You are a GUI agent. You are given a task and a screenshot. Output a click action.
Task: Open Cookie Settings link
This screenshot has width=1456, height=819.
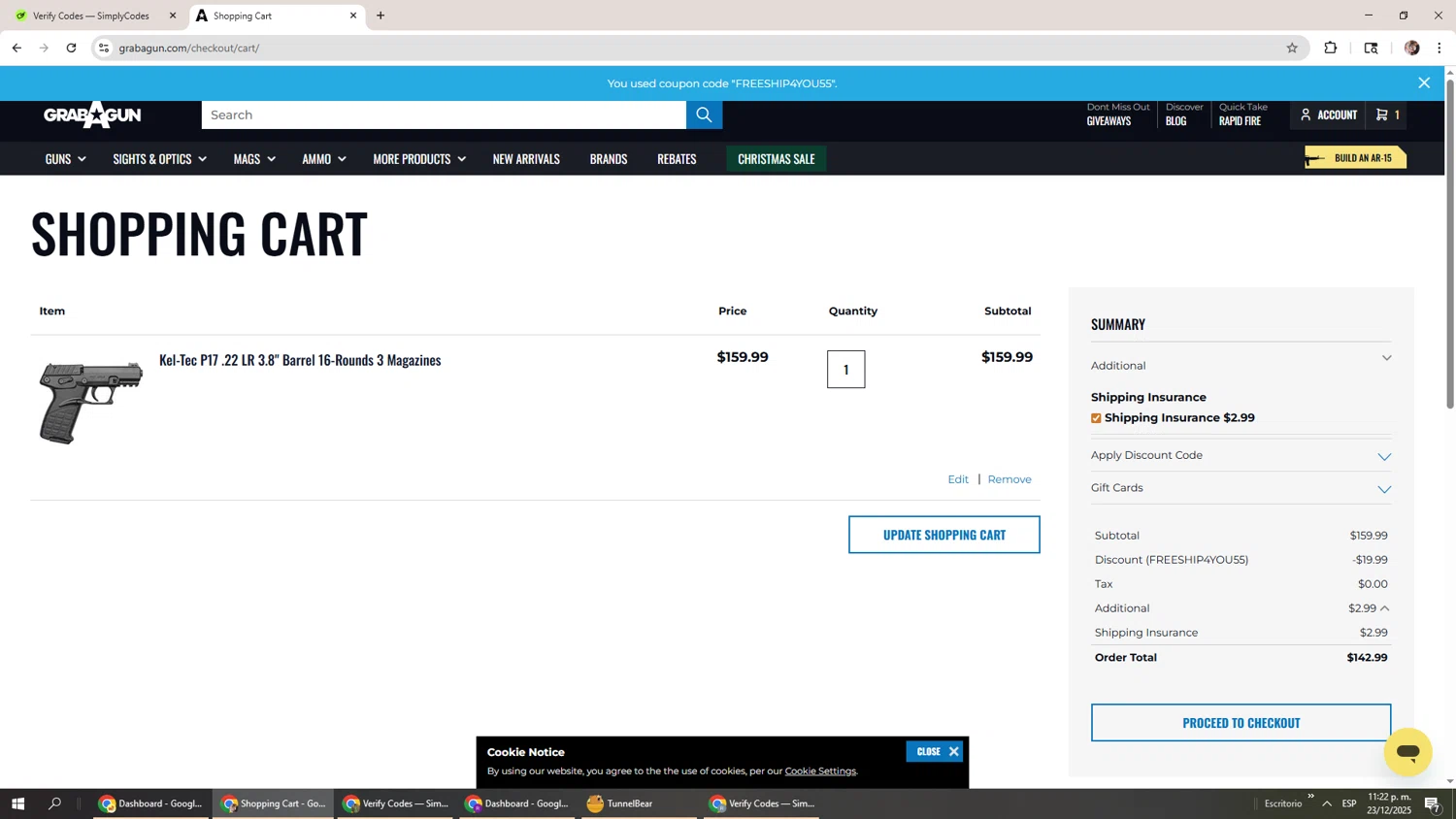point(820,771)
